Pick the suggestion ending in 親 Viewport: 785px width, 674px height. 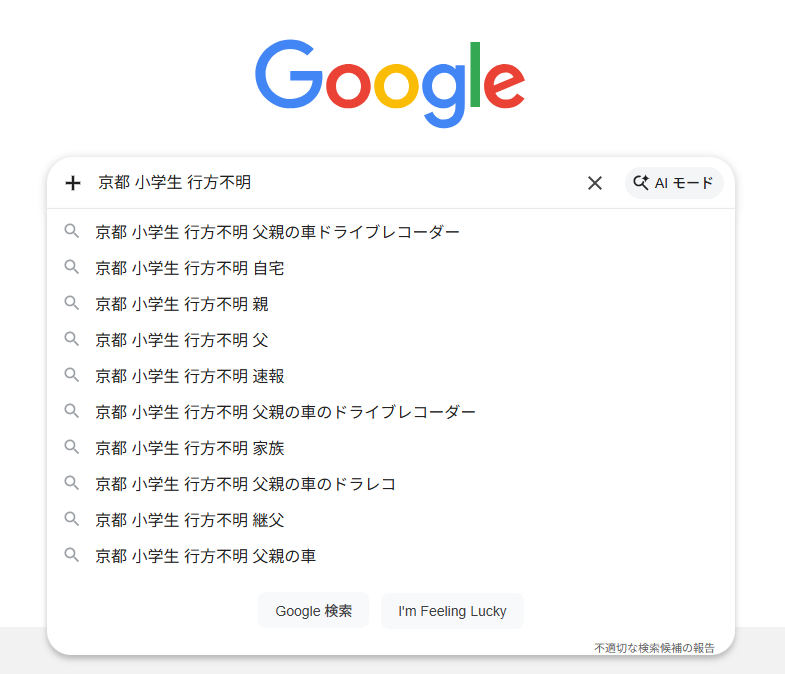click(182, 304)
